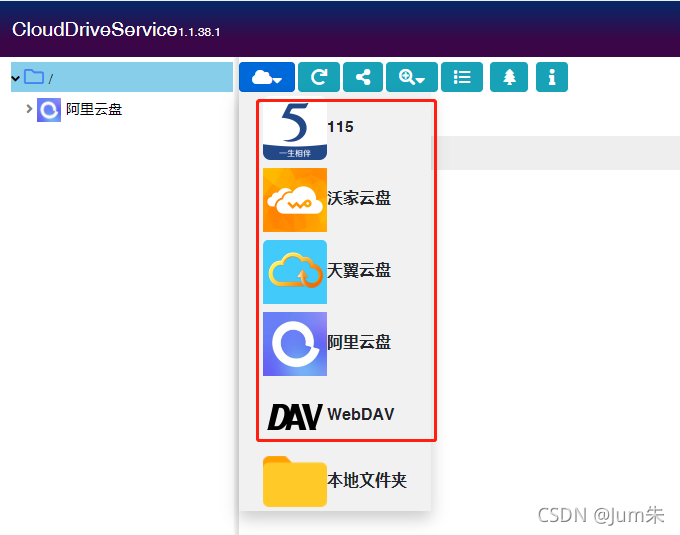This screenshot has height=535, width=680.
Task: Expand the 阿里云盘 tree node
Action: tap(29, 108)
